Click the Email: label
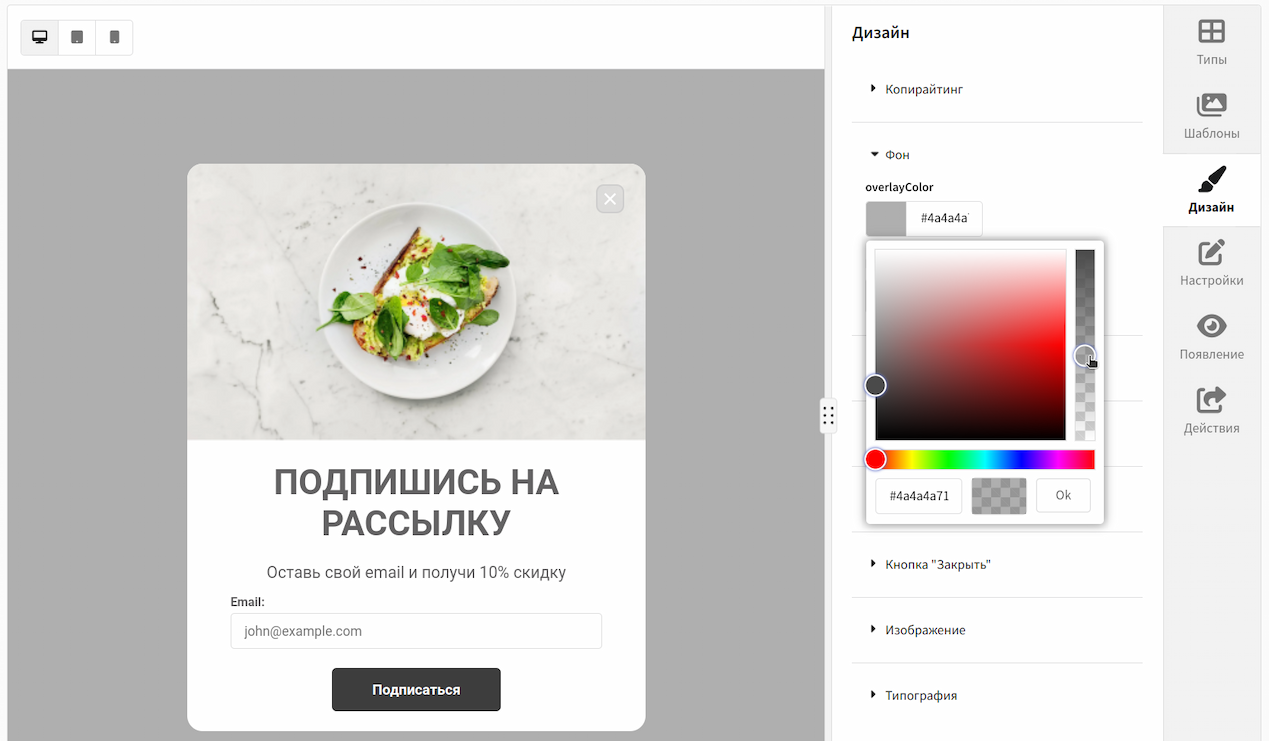 click(x=247, y=602)
